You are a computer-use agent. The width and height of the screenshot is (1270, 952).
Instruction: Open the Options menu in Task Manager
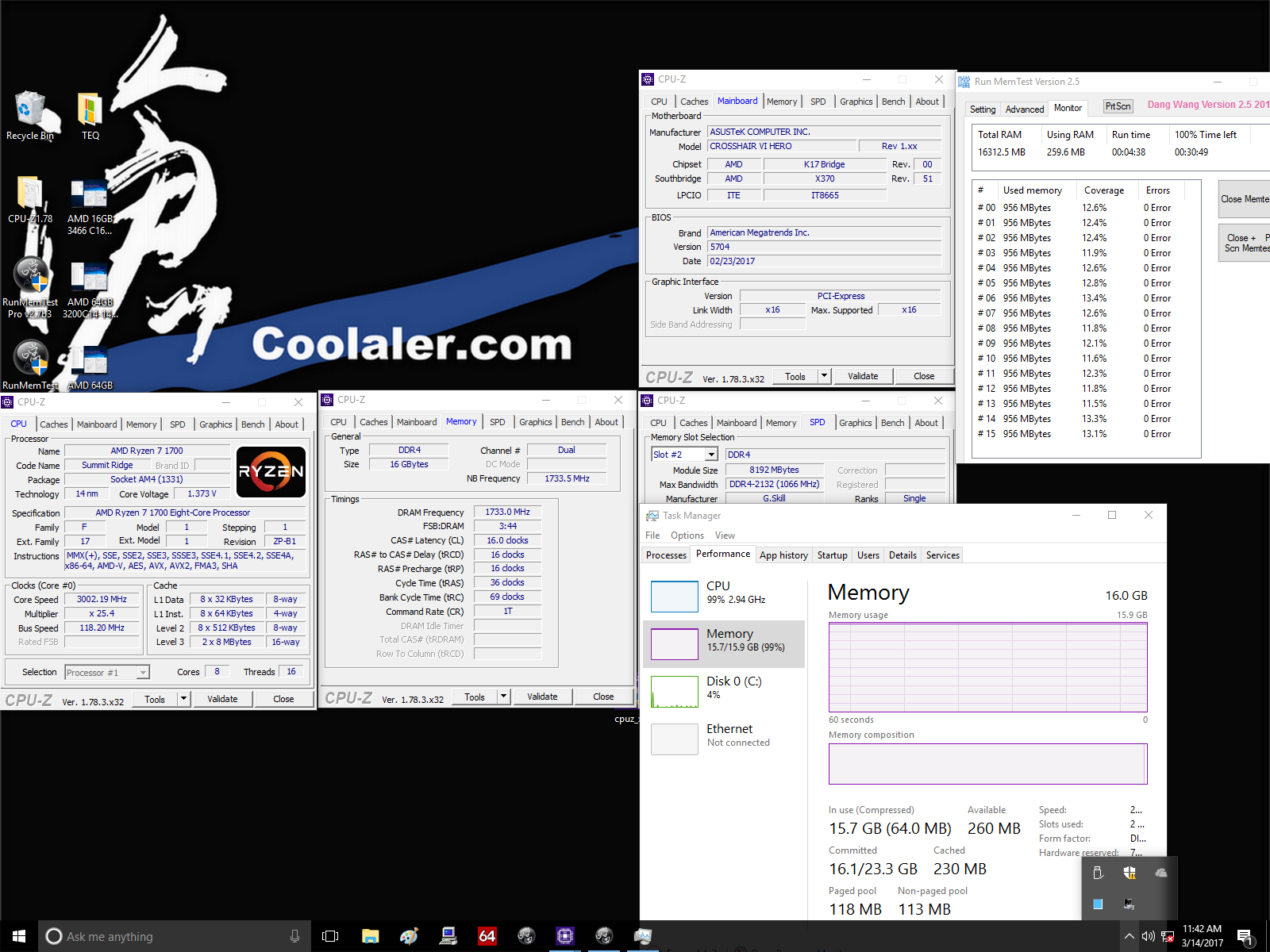[687, 535]
